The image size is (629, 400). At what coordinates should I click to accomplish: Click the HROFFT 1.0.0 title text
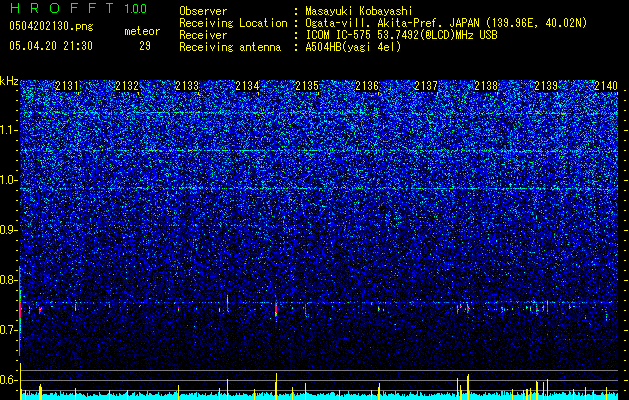[x=78, y=8]
